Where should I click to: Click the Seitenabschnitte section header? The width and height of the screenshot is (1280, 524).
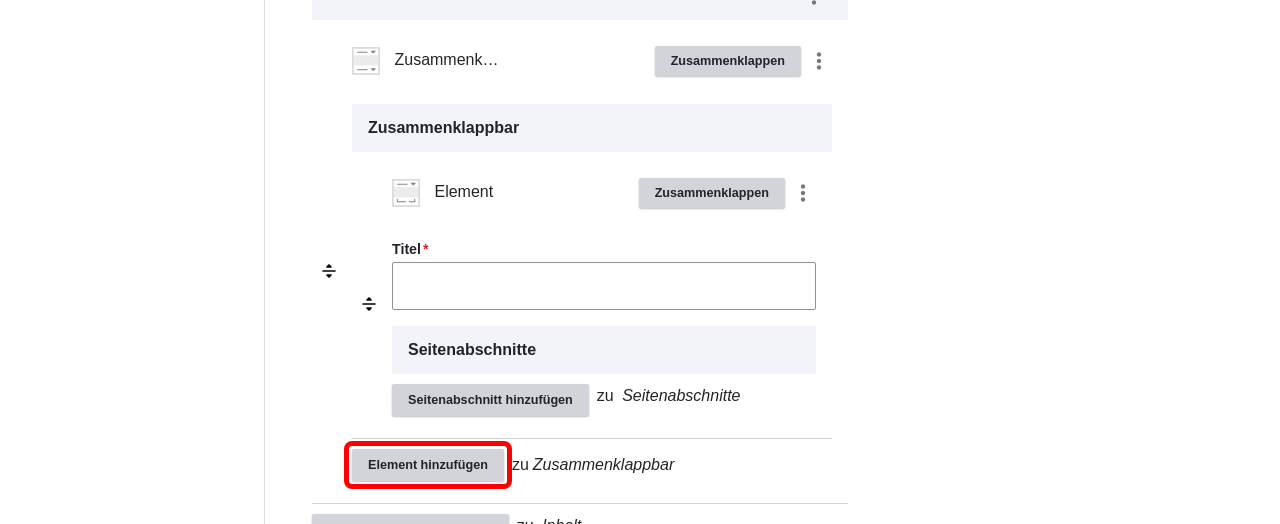pyautogui.click(x=604, y=350)
